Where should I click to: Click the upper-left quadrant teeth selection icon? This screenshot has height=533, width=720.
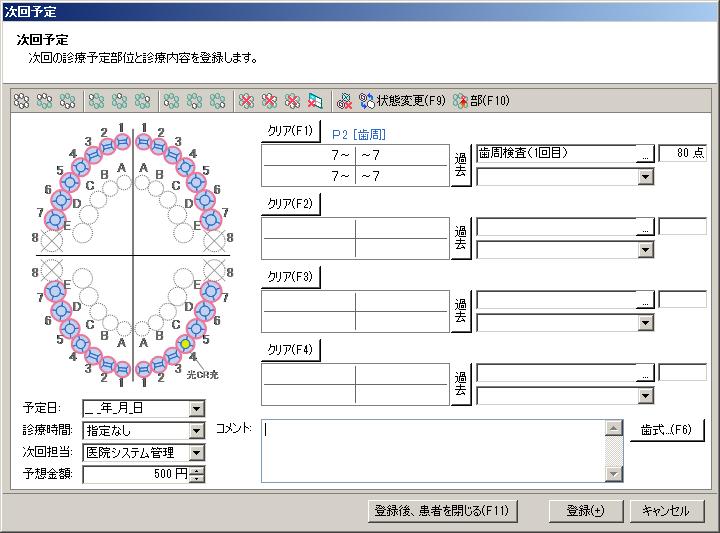point(96,101)
